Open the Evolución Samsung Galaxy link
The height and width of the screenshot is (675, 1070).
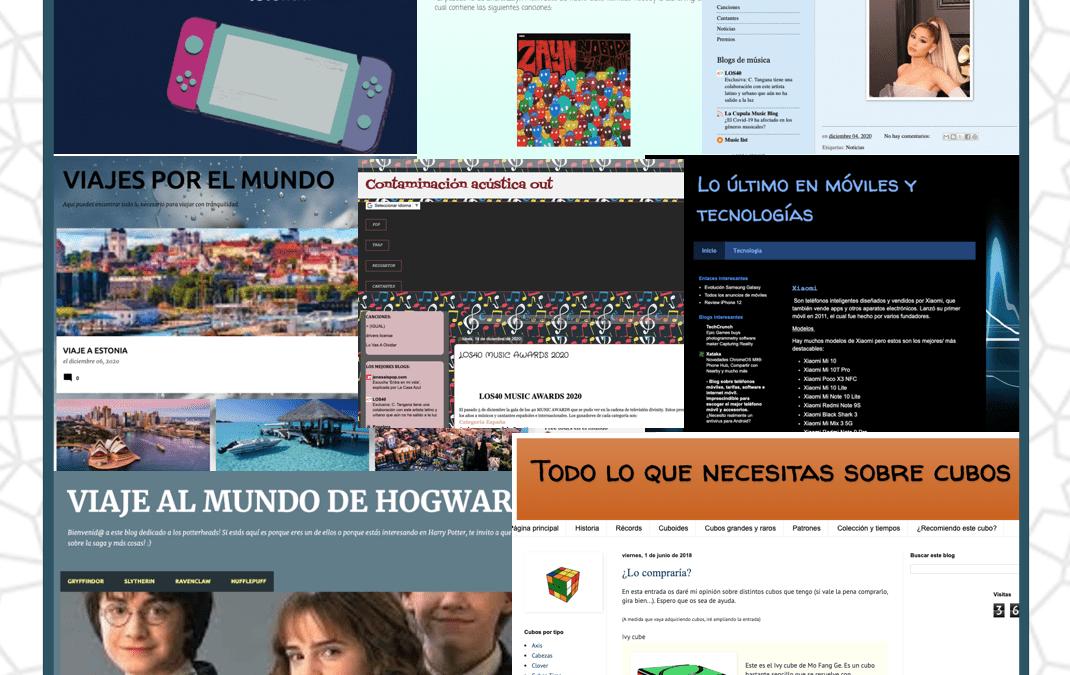732,287
